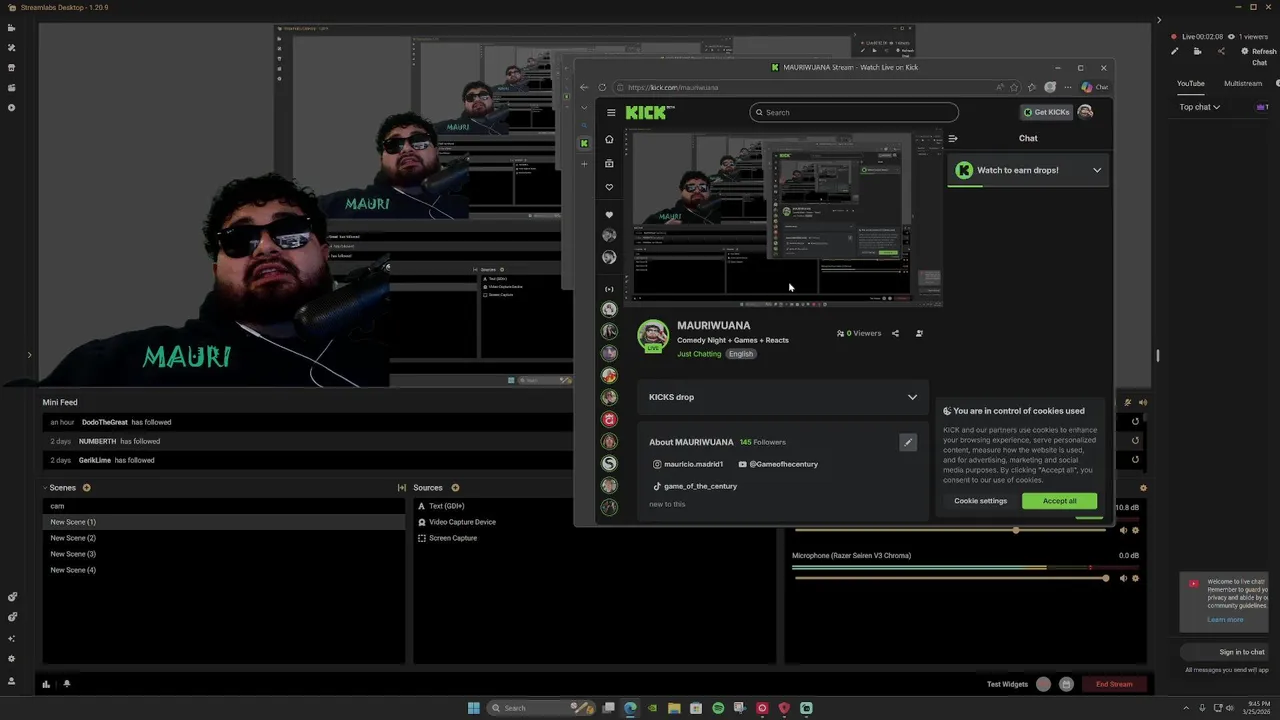Open notifications bell in Streamlabs footer
This screenshot has height=720, width=1280.
pyautogui.click(x=67, y=684)
